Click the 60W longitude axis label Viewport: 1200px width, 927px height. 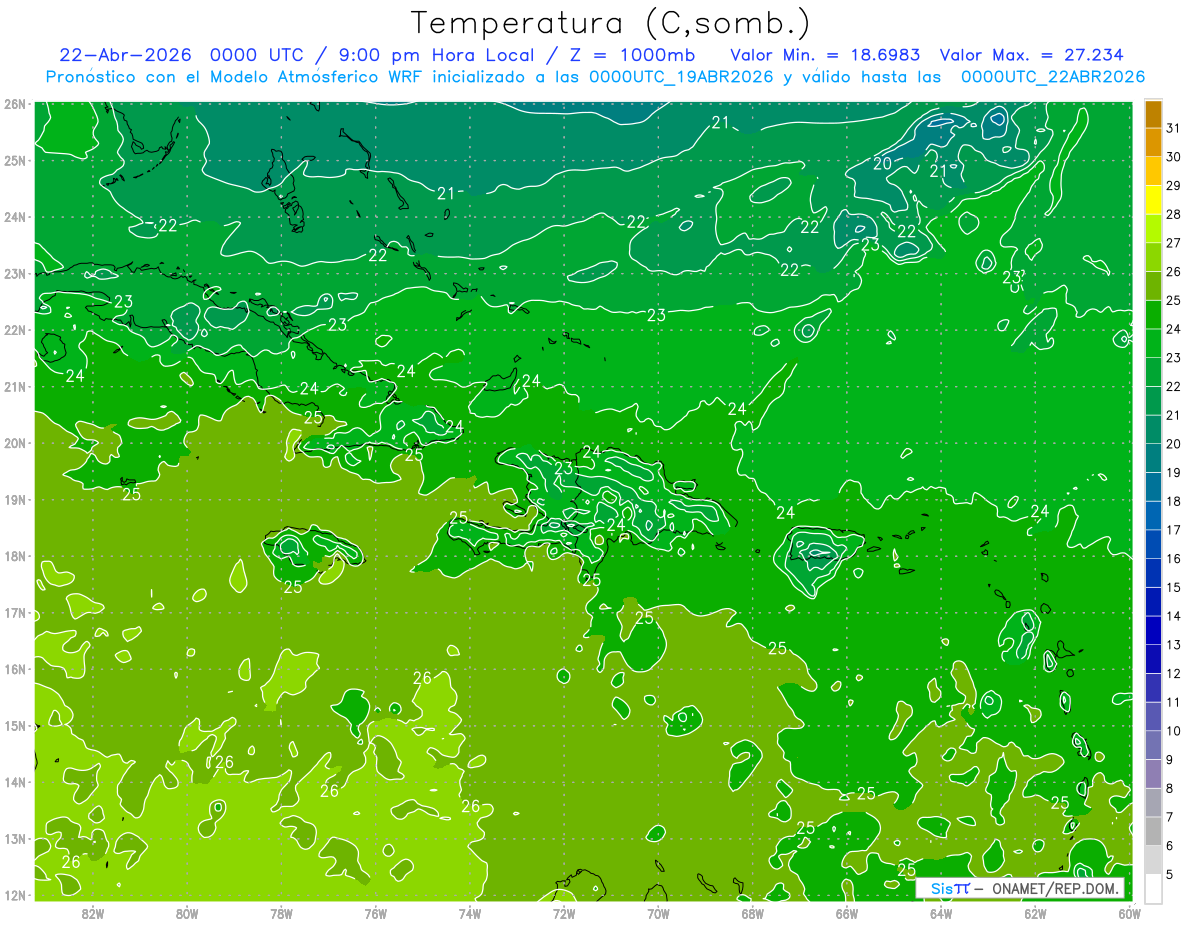point(1130,912)
